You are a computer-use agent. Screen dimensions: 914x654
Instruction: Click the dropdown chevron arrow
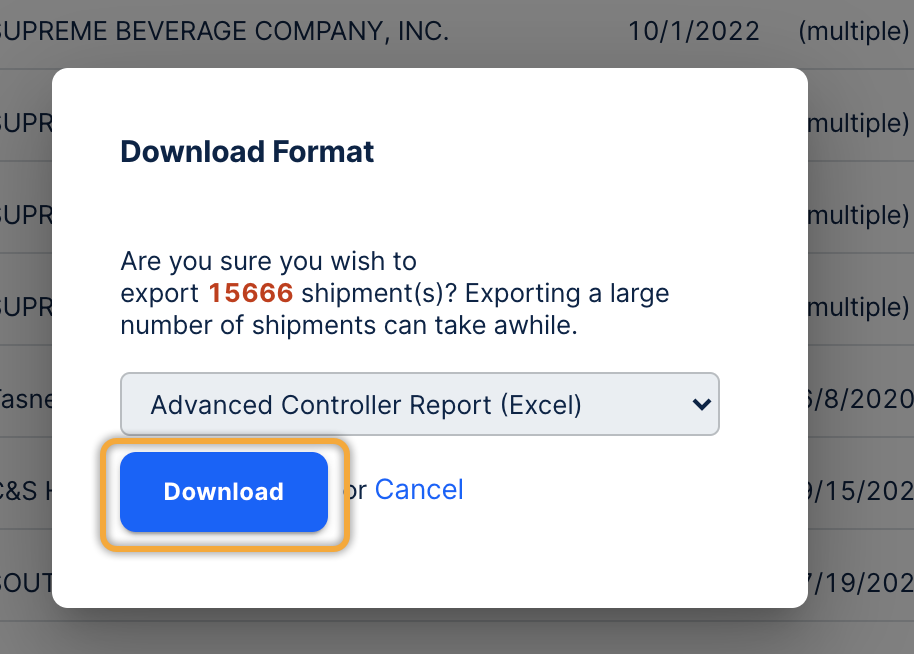click(702, 405)
